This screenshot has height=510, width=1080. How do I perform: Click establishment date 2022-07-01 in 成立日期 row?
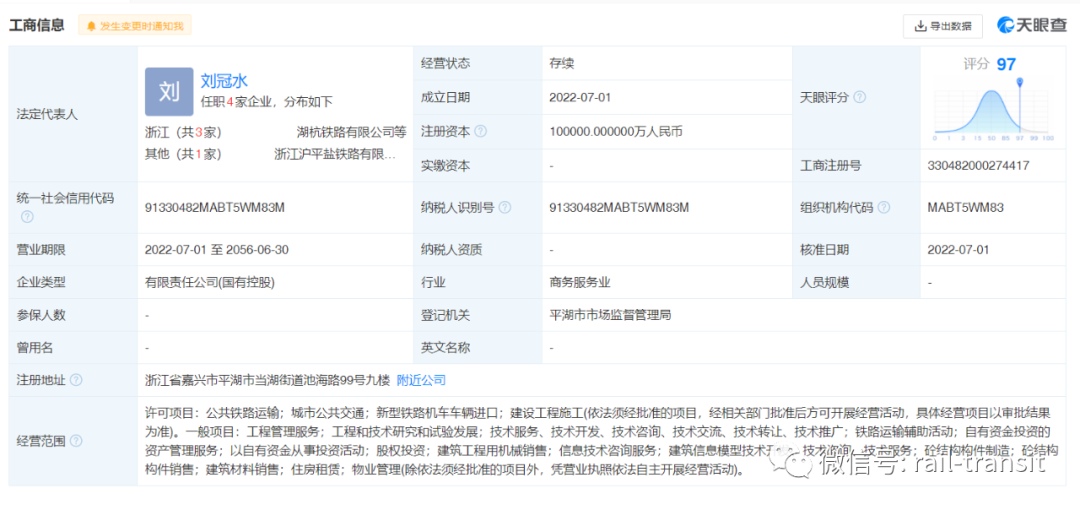point(580,97)
